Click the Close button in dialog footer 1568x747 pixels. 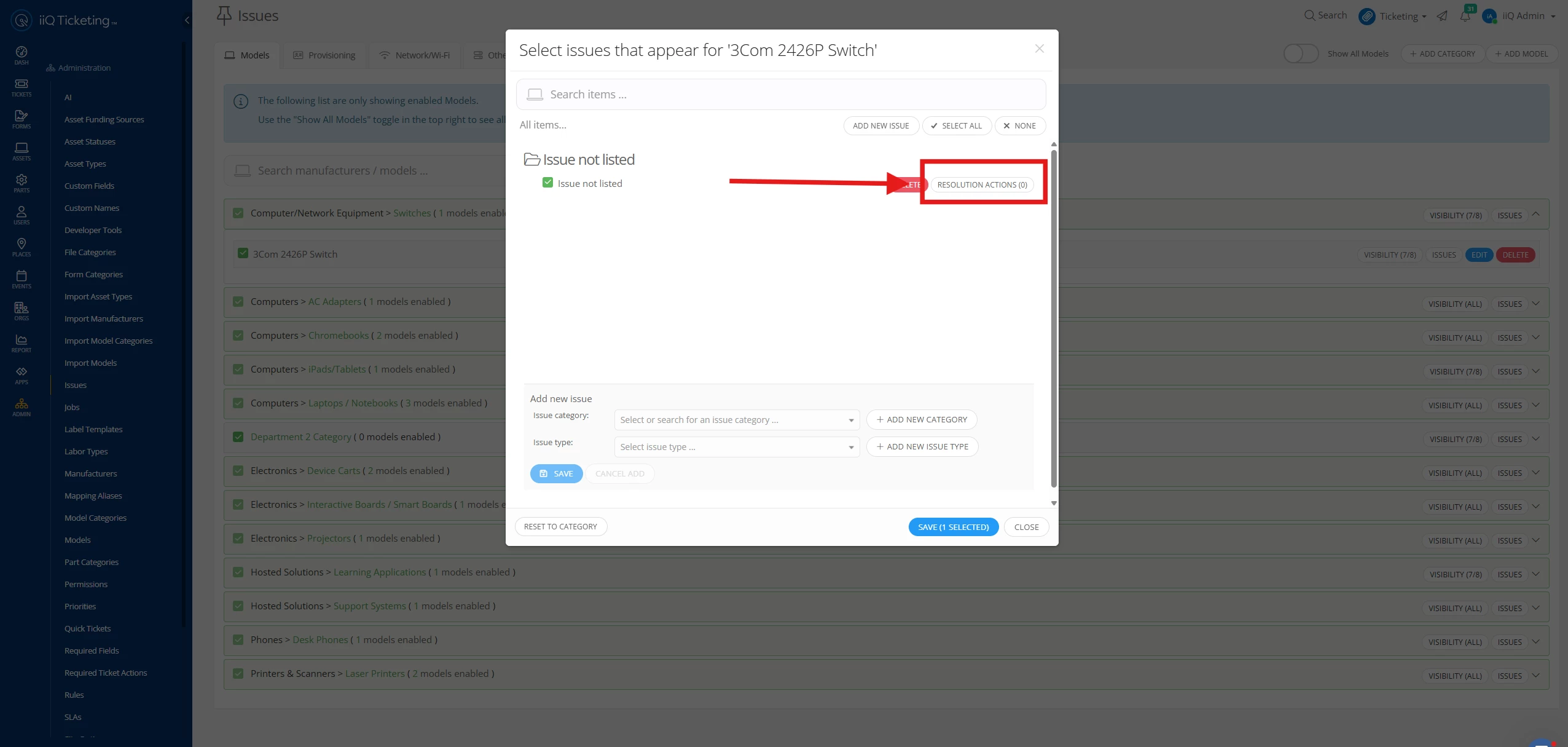coord(1026,527)
